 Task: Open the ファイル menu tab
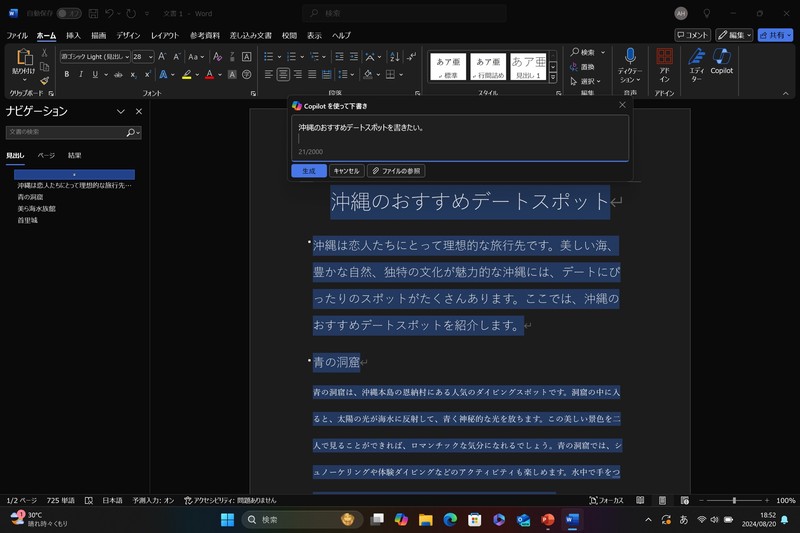17,35
